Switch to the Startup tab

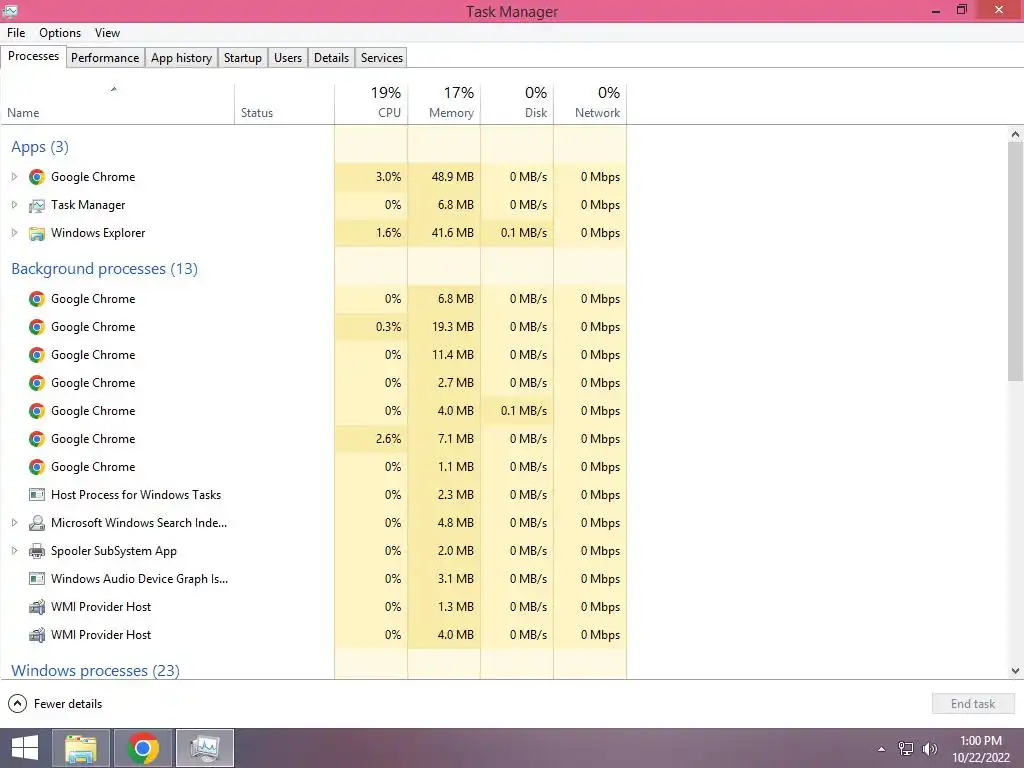[243, 57]
